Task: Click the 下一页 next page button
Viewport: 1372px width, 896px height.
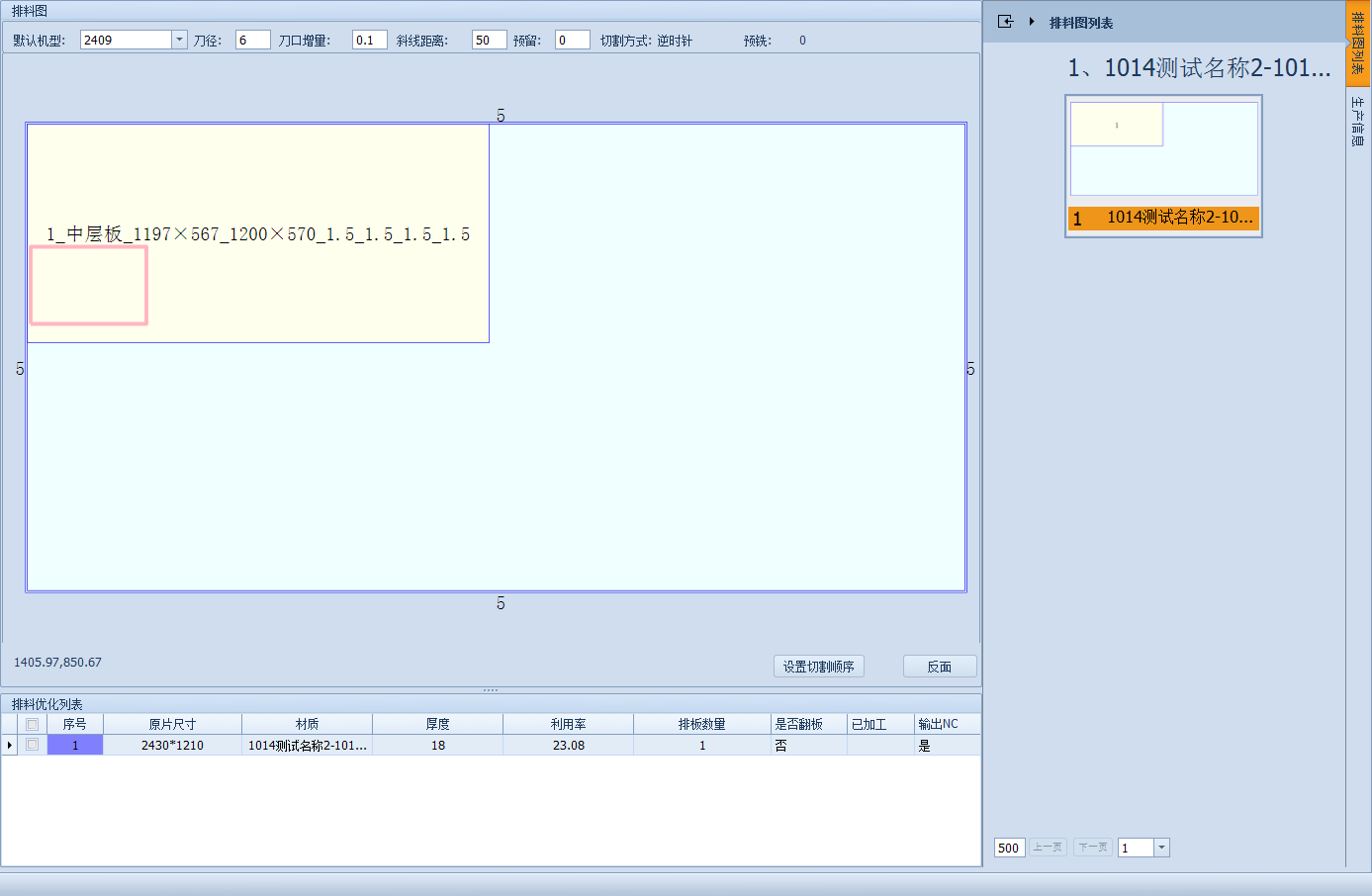Action: pos(1093,848)
